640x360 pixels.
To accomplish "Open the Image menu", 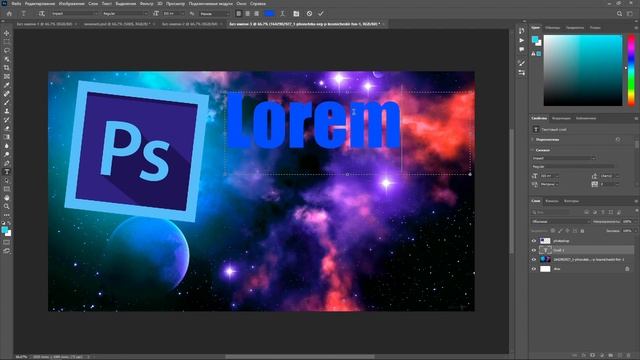I will [71, 4].
